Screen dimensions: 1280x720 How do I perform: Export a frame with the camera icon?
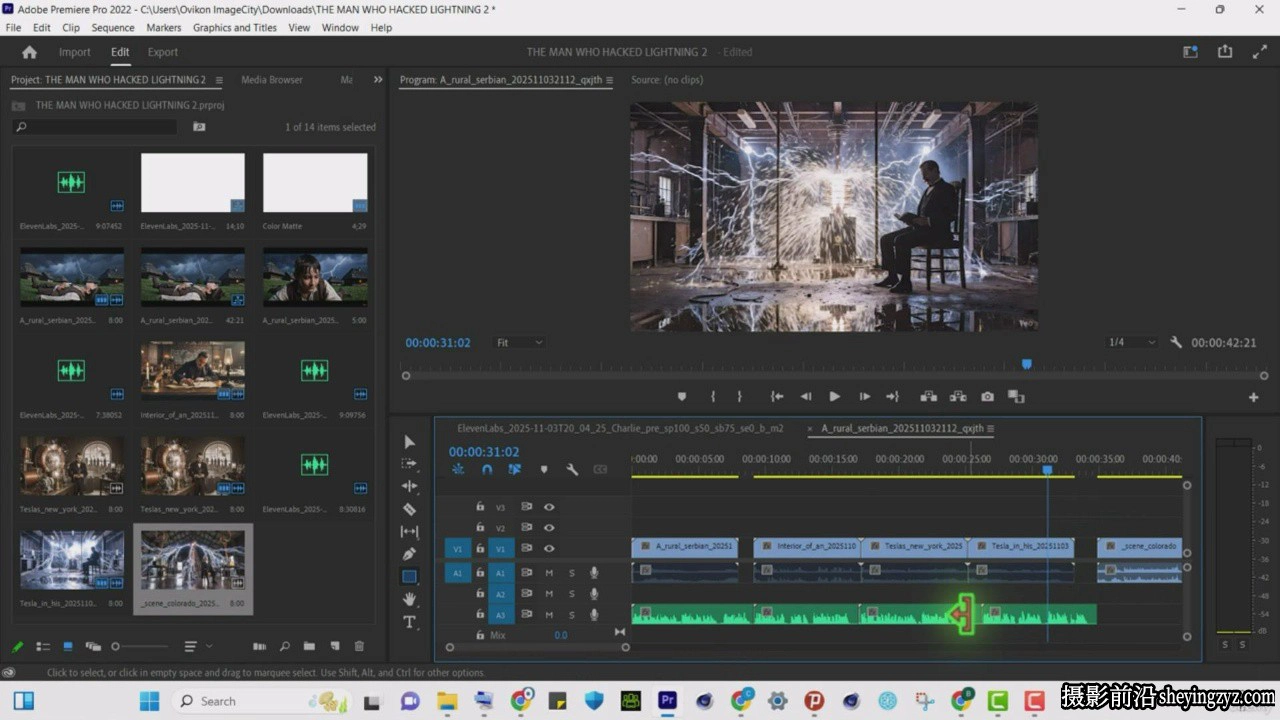click(x=988, y=397)
